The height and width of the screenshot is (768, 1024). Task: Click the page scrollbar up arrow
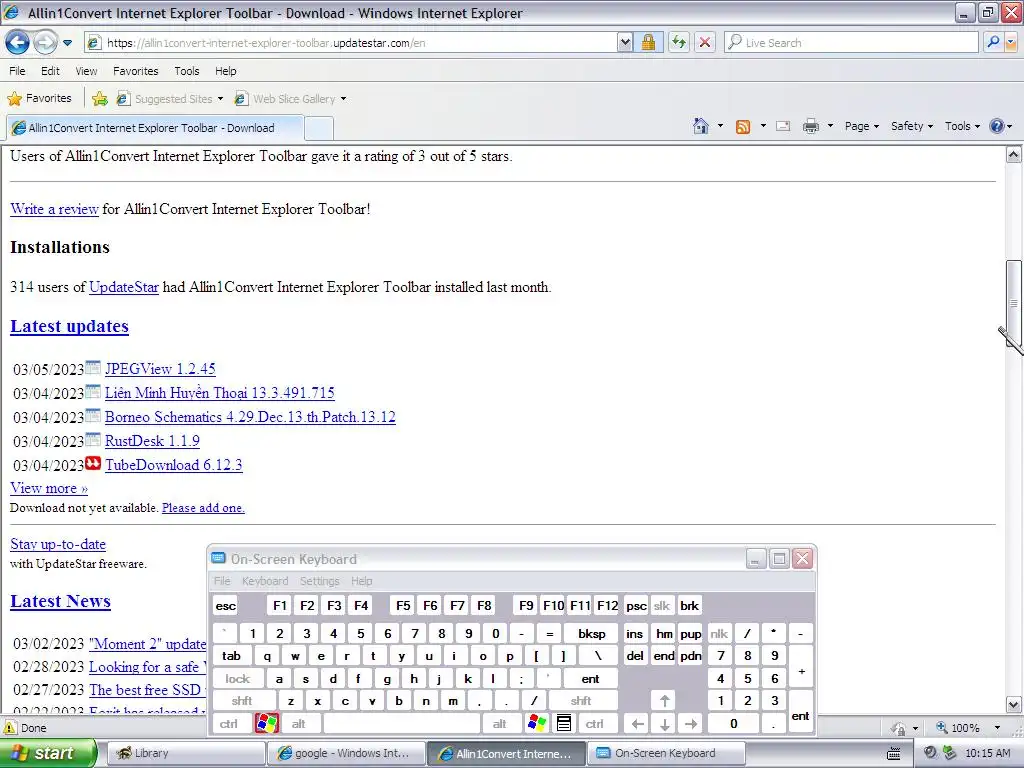coord(1013,155)
